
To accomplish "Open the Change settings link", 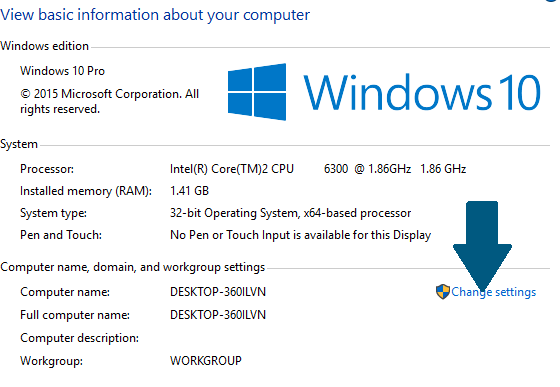I will point(494,292).
